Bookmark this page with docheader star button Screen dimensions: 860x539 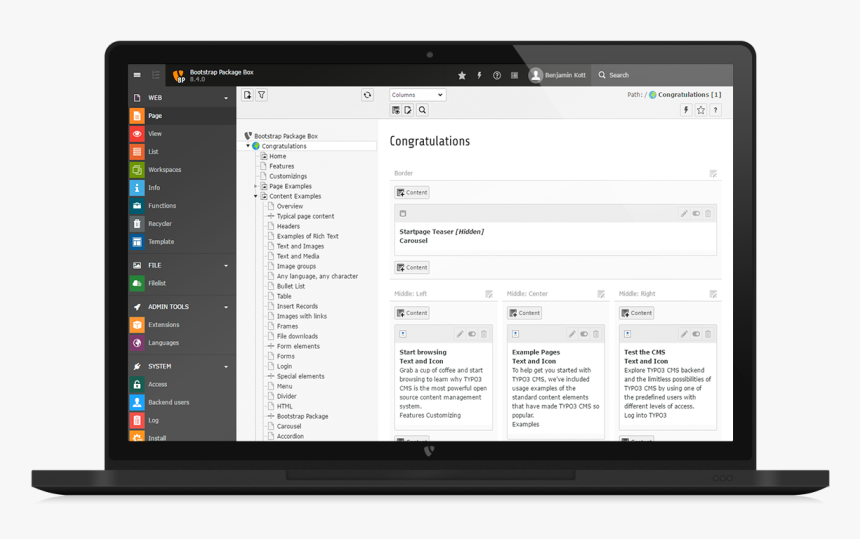coord(700,110)
